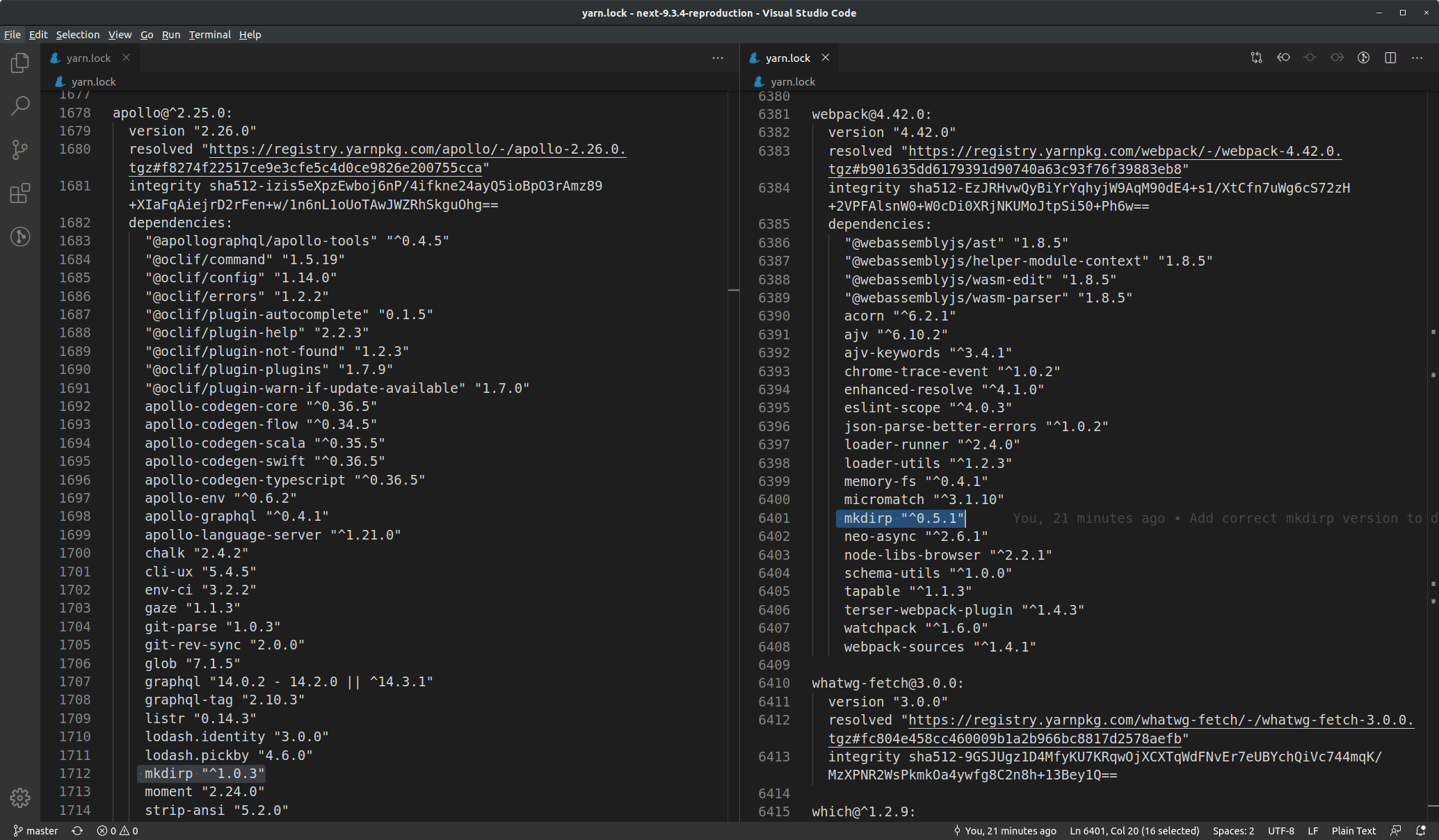Open the Extensions view in activity bar
This screenshot has height=840, width=1439.
point(20,193)
